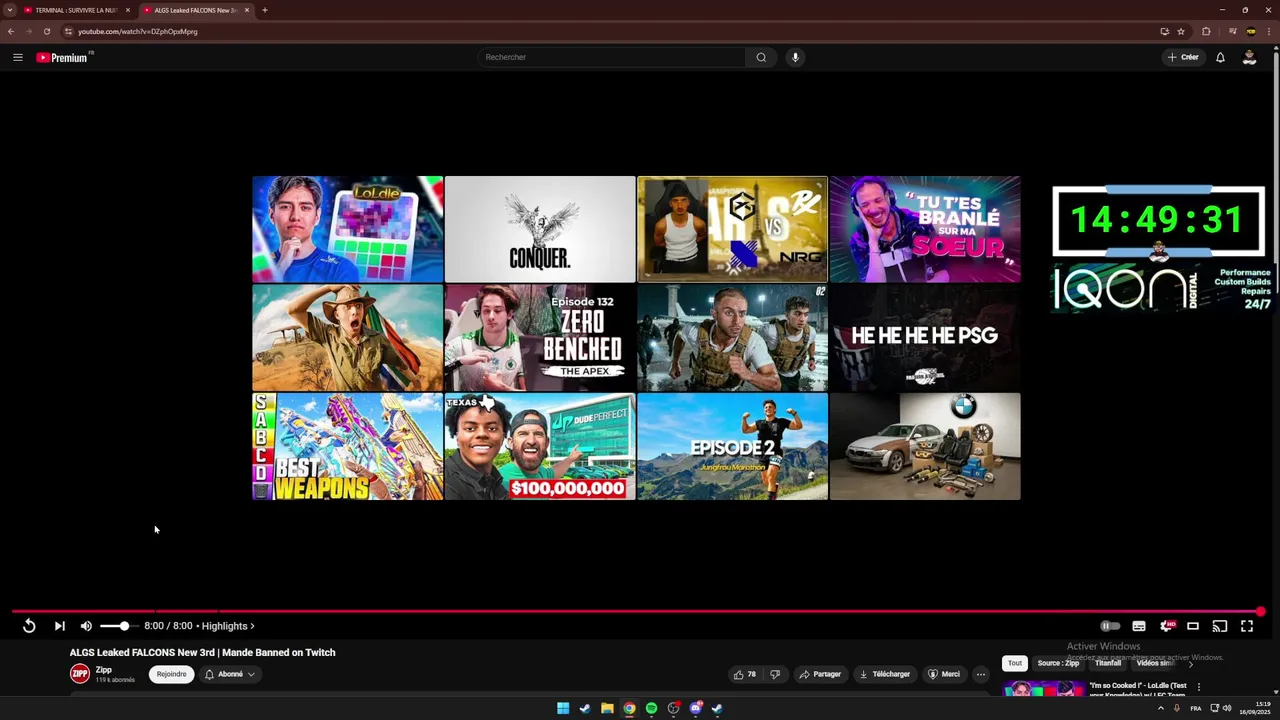
Task: Switch to theater mode
Action: click(x=1193, y=626)
